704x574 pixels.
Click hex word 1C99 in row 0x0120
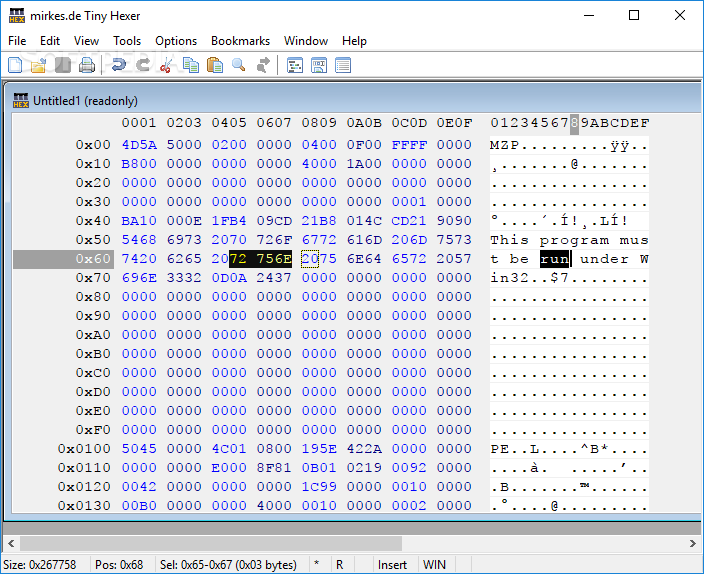(x=319, y=486)
